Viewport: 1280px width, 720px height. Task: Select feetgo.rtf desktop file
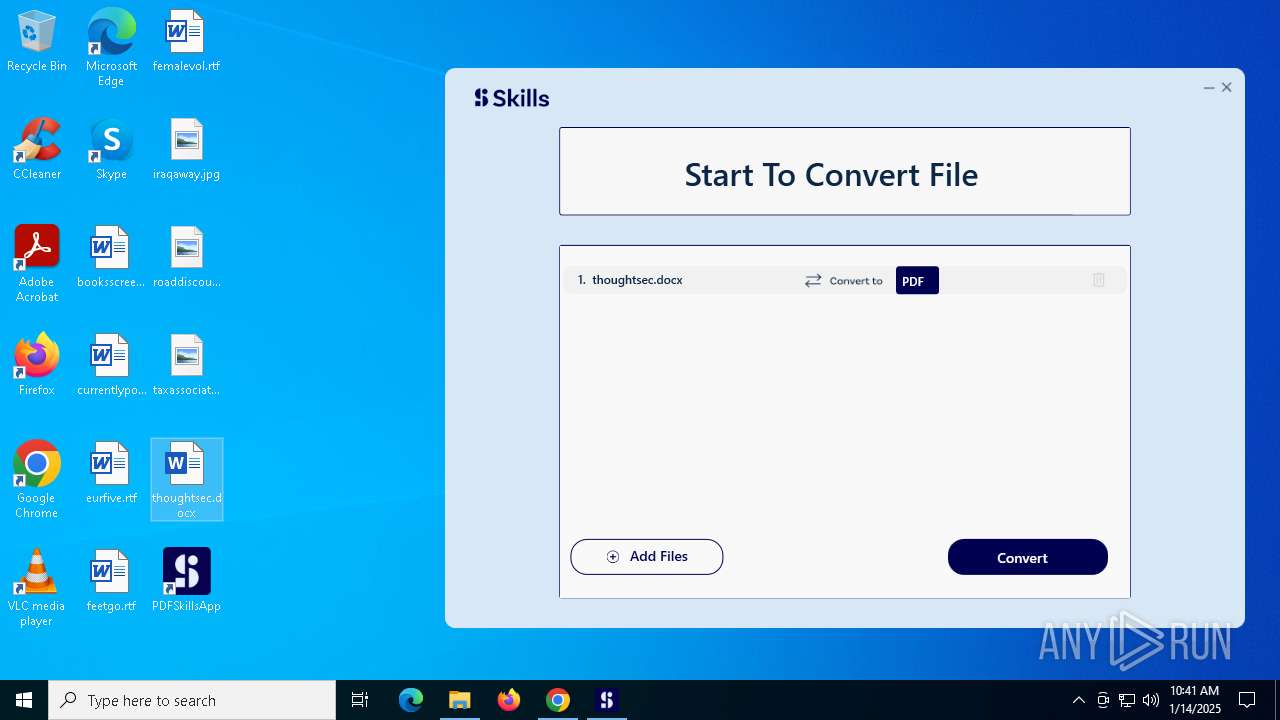111,581
